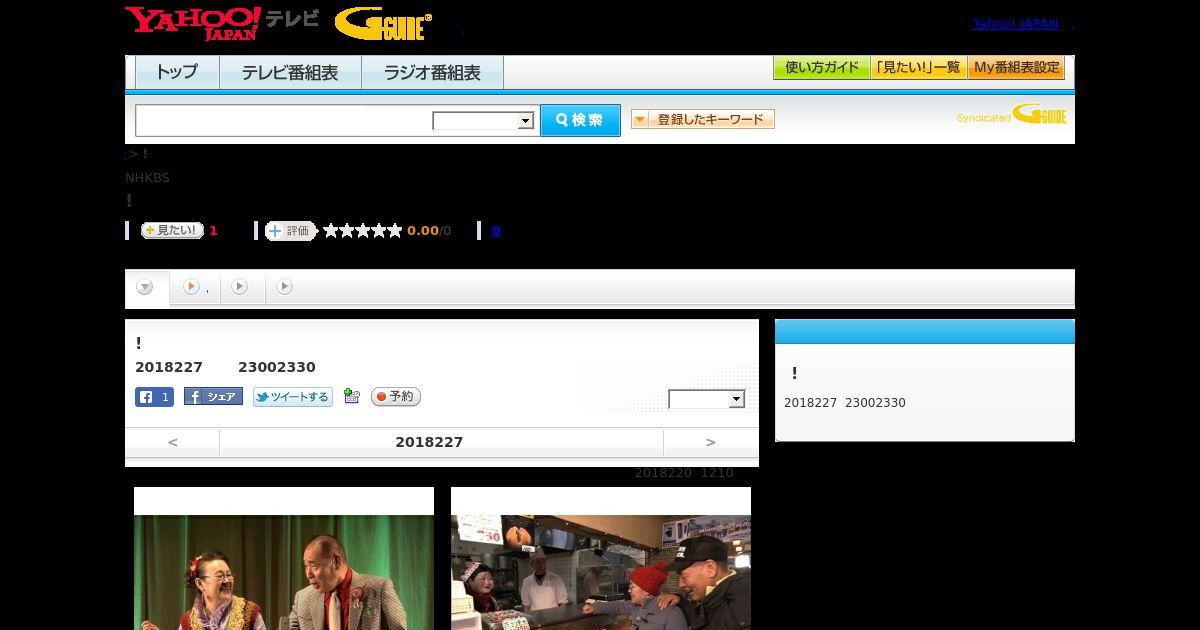Reserve recording with the 予約 button
The width and height of the screenshot is (1200, 630).
pos(396,397)
